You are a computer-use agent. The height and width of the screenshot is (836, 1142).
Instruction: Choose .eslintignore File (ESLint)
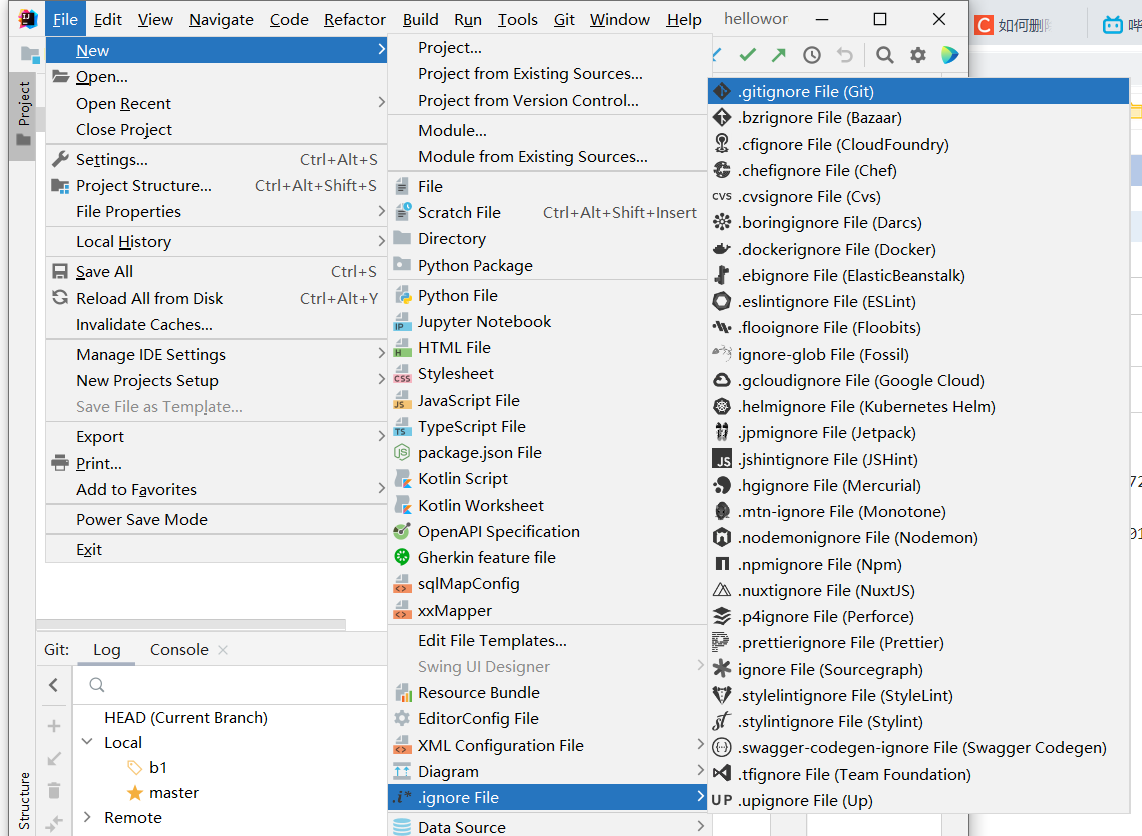918,301
